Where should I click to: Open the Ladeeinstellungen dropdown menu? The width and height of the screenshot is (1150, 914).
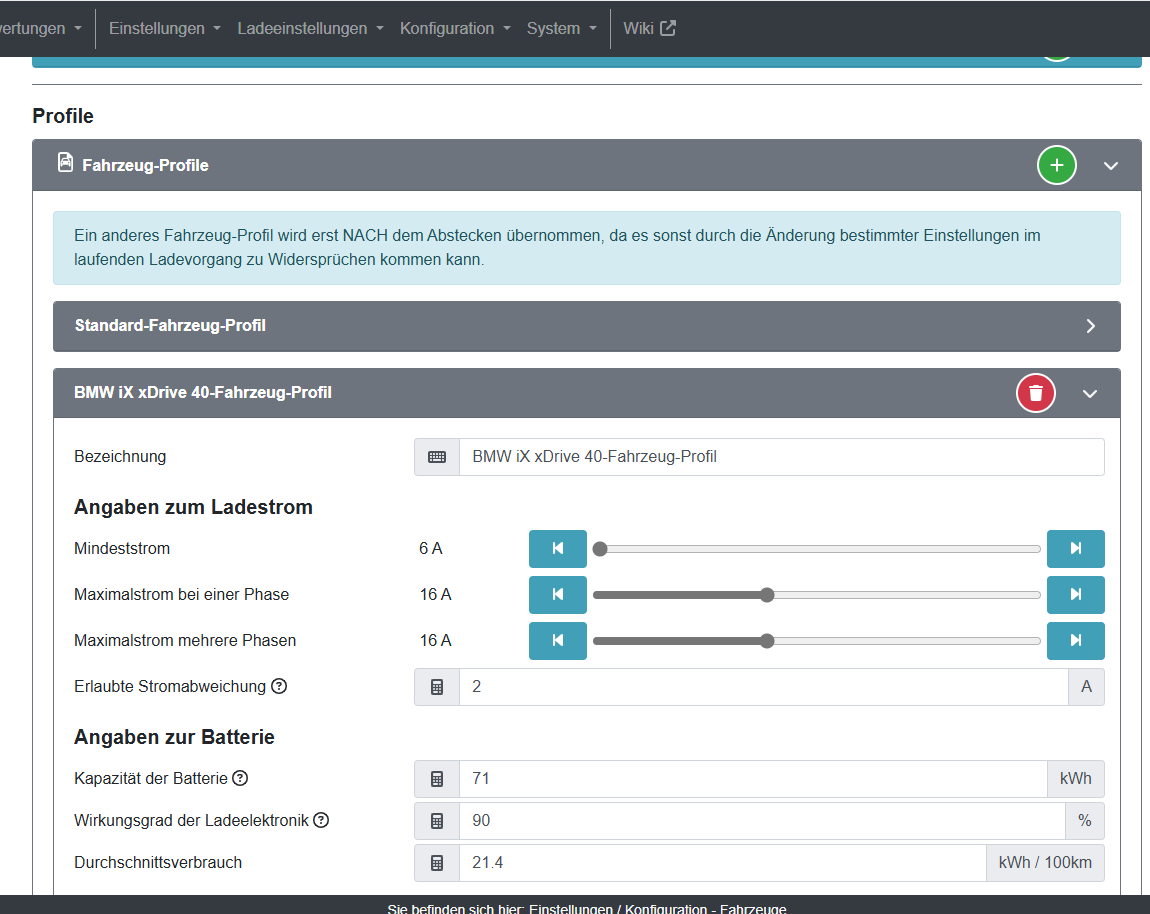click(310, 28)
